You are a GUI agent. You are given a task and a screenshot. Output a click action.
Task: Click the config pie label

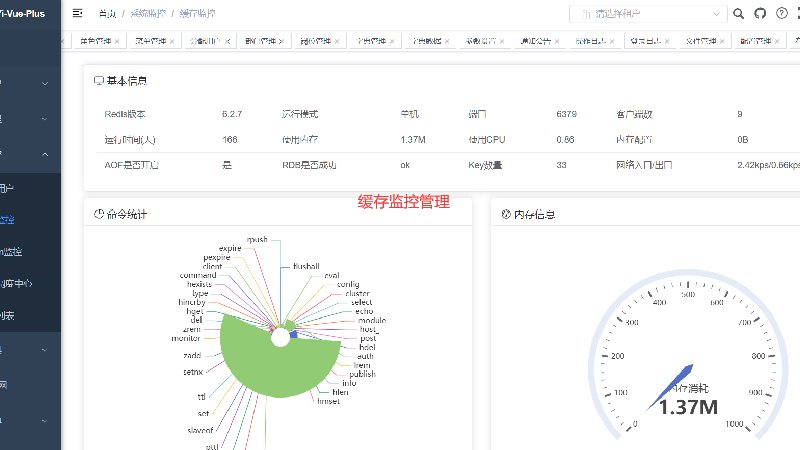[348, 284]
